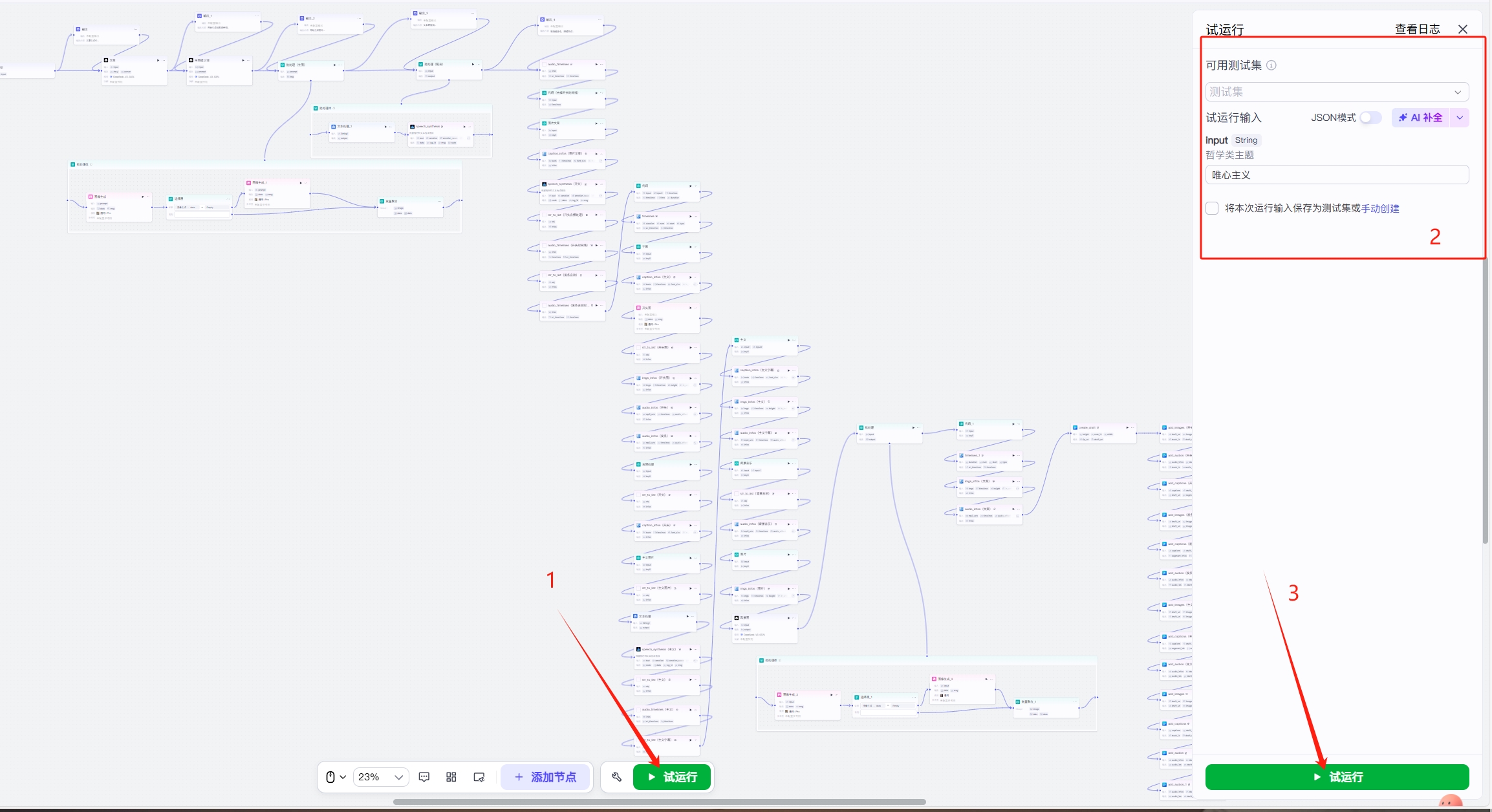Click the 手动创建 link
Screen dimensions: 1492x812
click(1380, 208)
